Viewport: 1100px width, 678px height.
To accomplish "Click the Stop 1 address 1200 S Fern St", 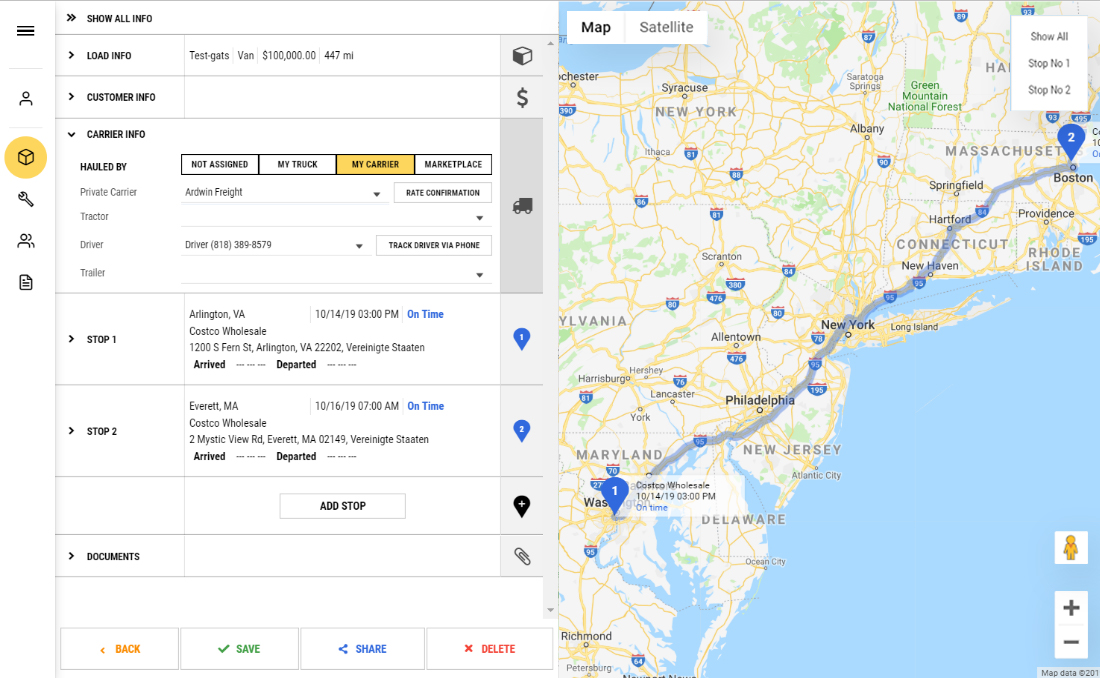I will [x=307, y=347].
